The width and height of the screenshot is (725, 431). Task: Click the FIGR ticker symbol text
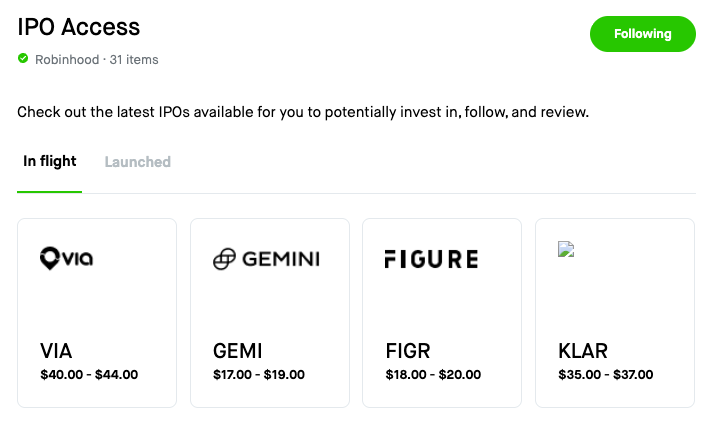pos(407,351)
